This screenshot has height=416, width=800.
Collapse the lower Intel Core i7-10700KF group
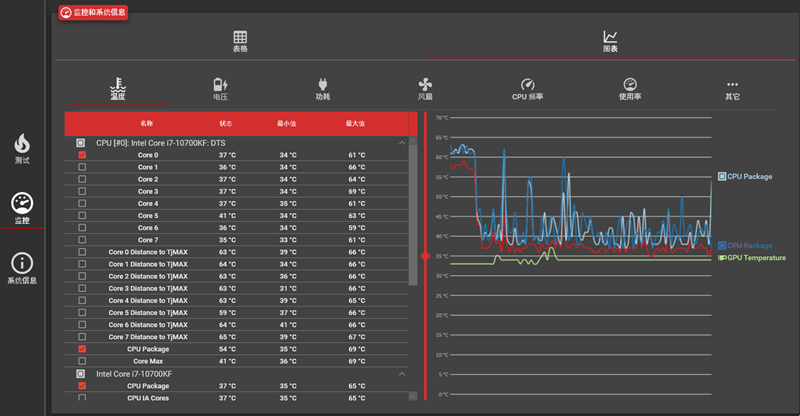pyautogui.click(x=402, y=373)
